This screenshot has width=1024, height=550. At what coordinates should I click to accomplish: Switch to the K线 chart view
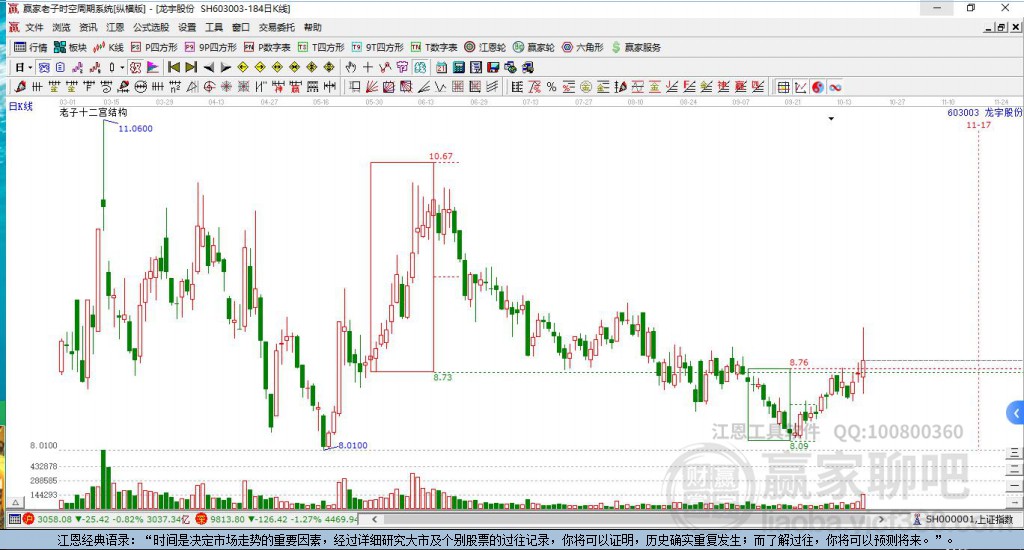108,47
